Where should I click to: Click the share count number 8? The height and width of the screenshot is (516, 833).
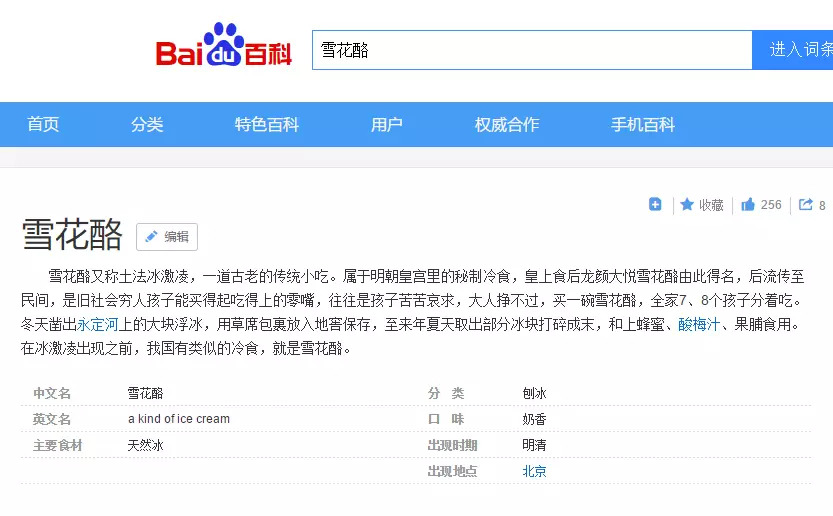[x=822, y=206]
